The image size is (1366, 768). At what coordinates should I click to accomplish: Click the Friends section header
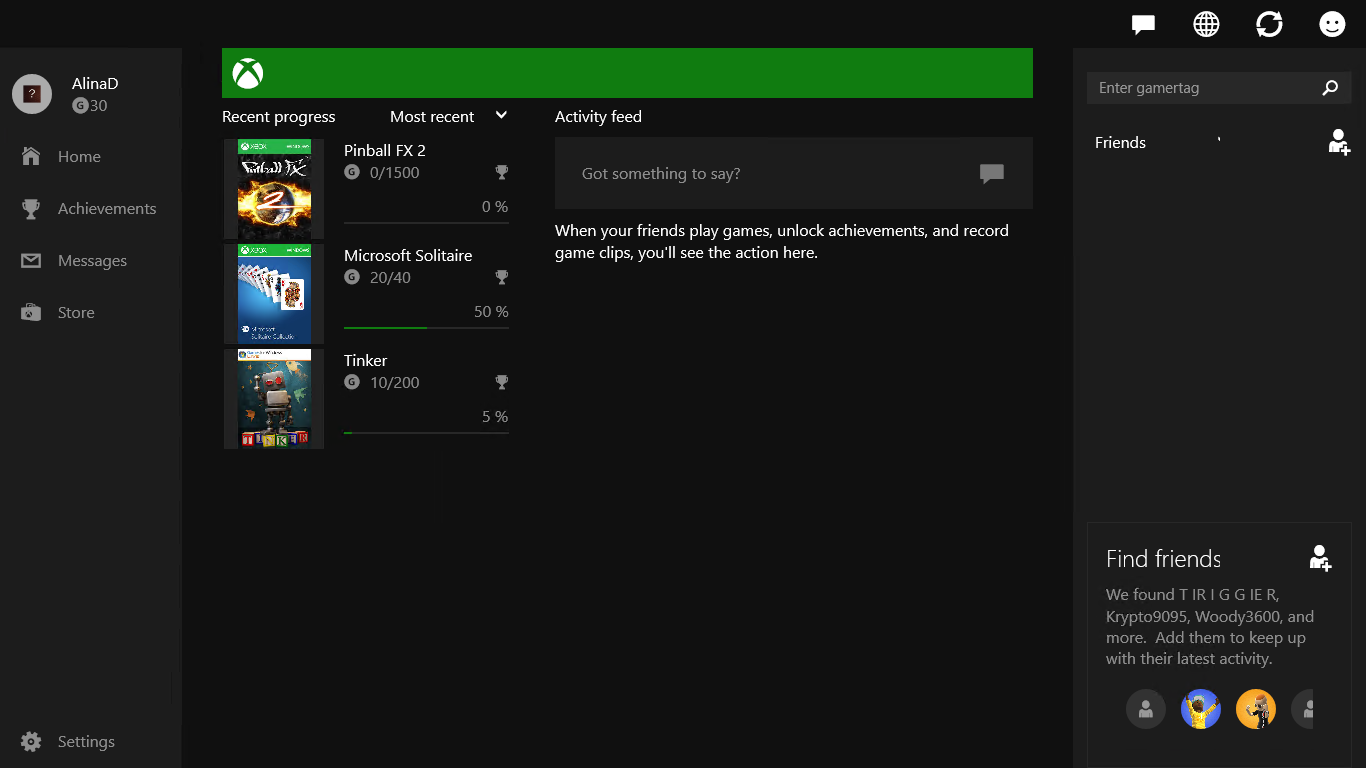[1120, 142]
